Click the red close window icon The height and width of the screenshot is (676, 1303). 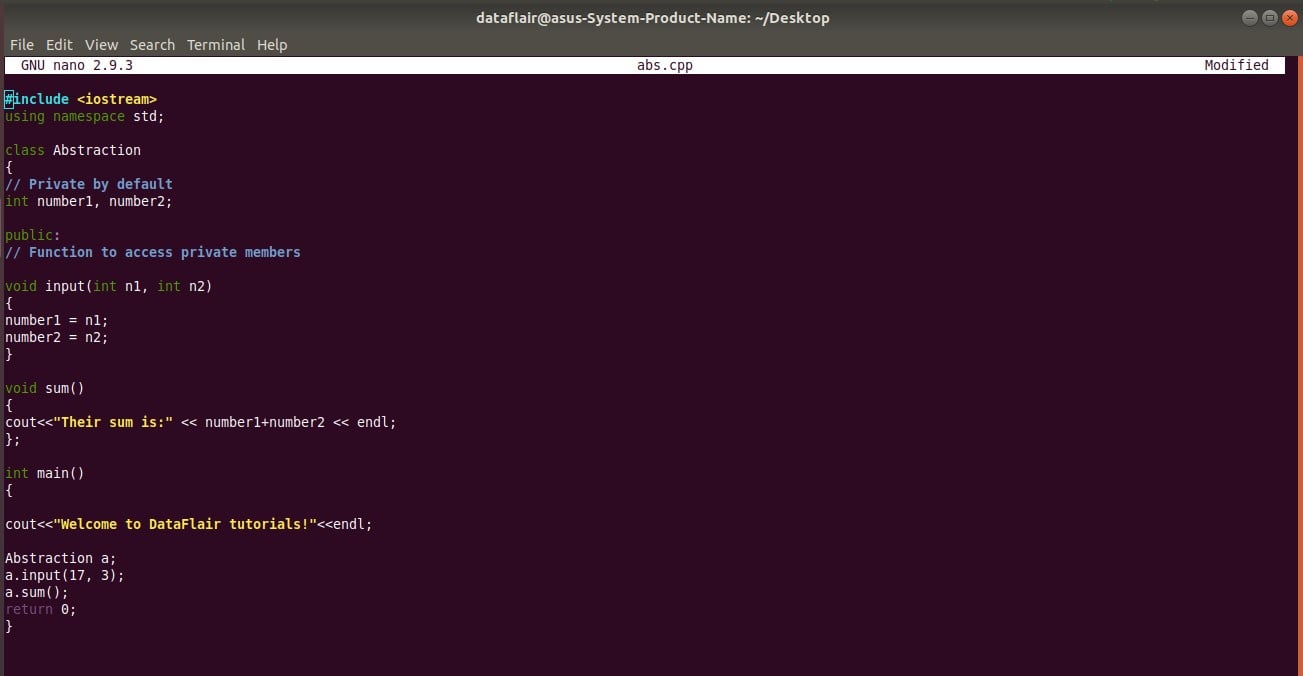pyautogui.click(x=1291, y=17)
